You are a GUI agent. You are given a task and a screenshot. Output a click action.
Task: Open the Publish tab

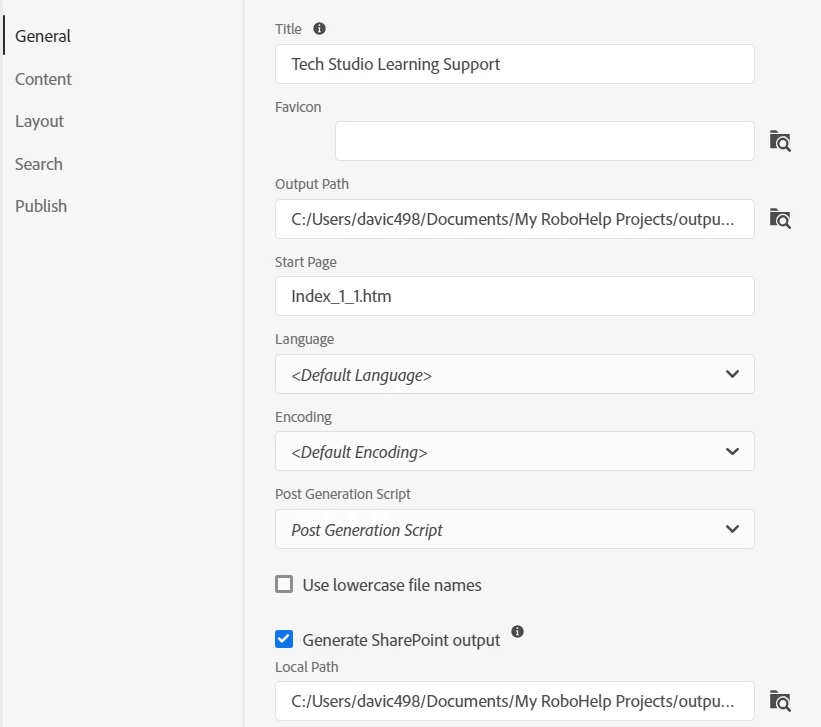(41, 206)
